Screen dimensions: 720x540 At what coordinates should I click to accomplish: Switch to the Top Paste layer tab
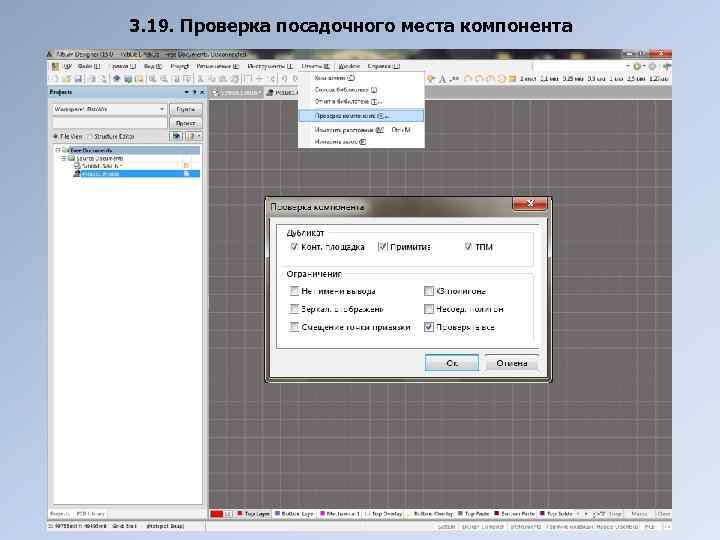click(x=474, y=514)
